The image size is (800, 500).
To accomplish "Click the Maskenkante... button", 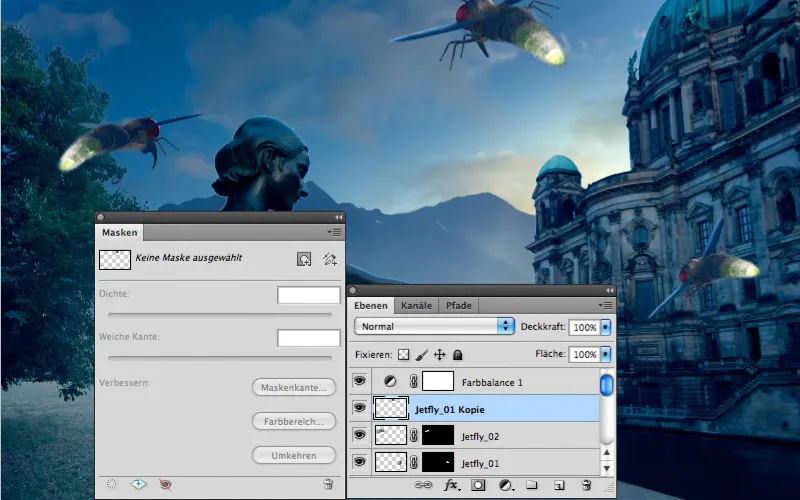I will click(294, 388).
